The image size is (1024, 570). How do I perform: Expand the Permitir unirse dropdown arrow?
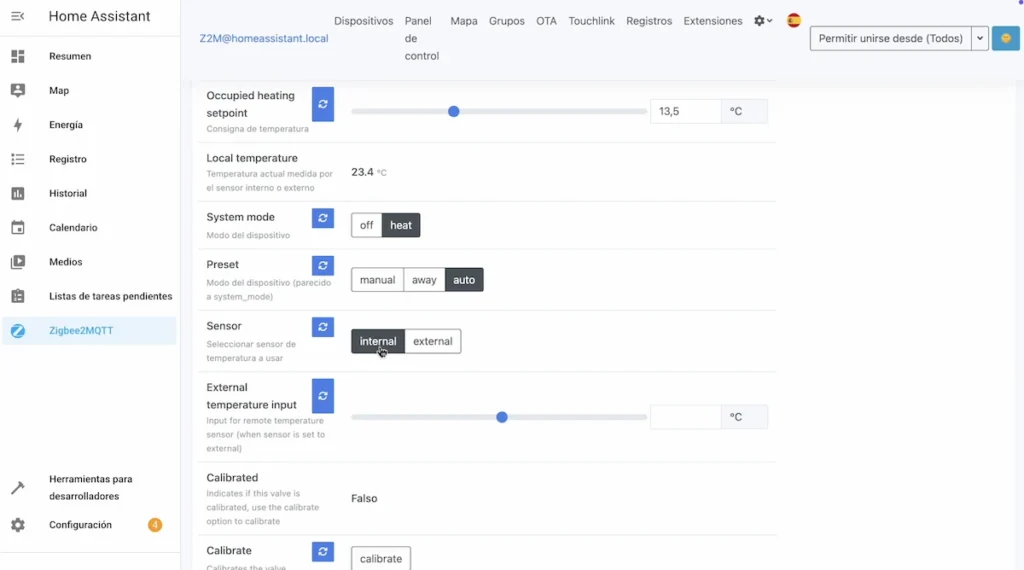click(x=980, y=39)
